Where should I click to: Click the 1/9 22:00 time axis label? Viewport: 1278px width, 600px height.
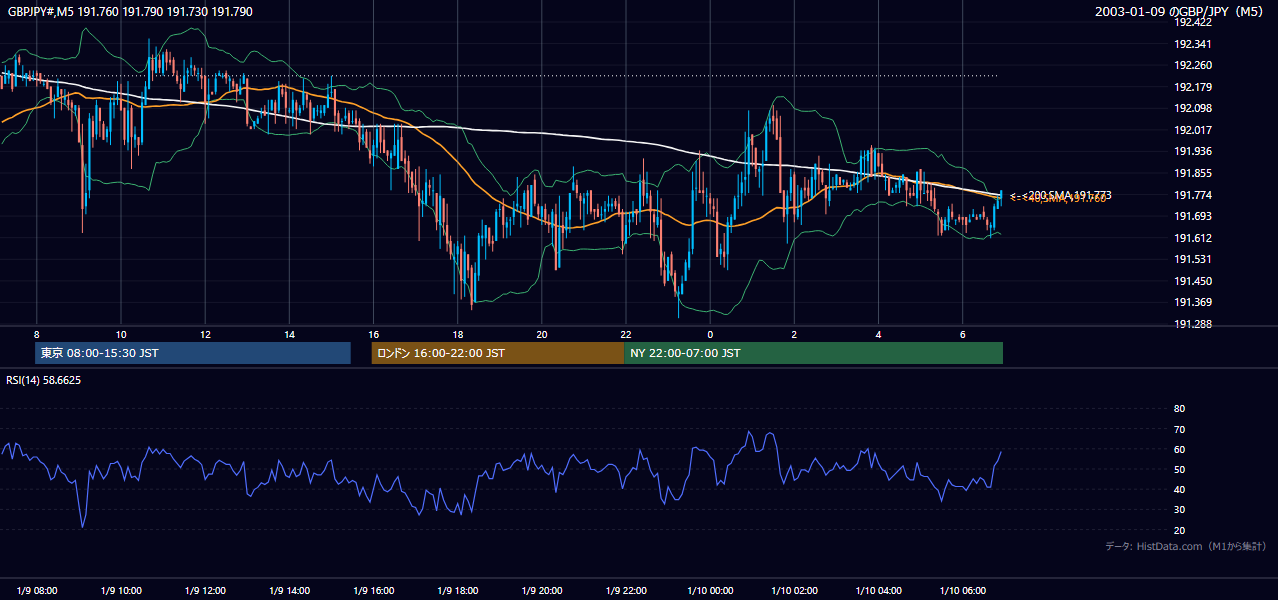[626, 590]
